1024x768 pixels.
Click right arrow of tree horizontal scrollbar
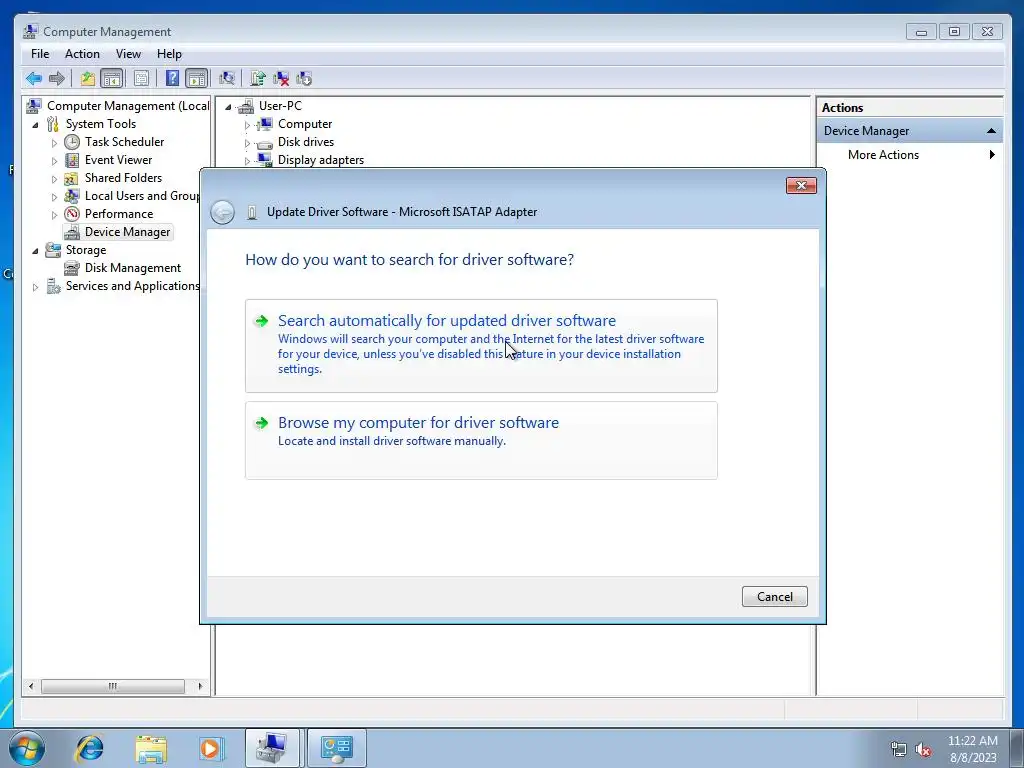click(x=200, y=686)
